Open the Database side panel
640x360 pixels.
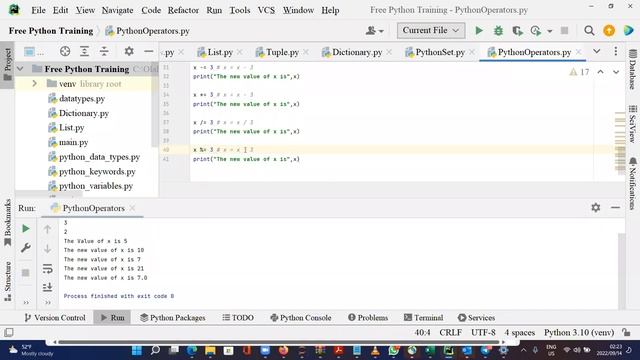tap(633, 69)
